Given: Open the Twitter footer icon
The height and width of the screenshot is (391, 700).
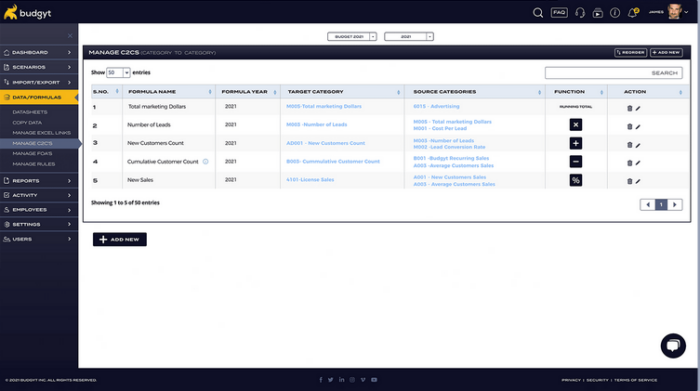Looking at the screenshot, I should pyautogui.click(x=330, y=380).
